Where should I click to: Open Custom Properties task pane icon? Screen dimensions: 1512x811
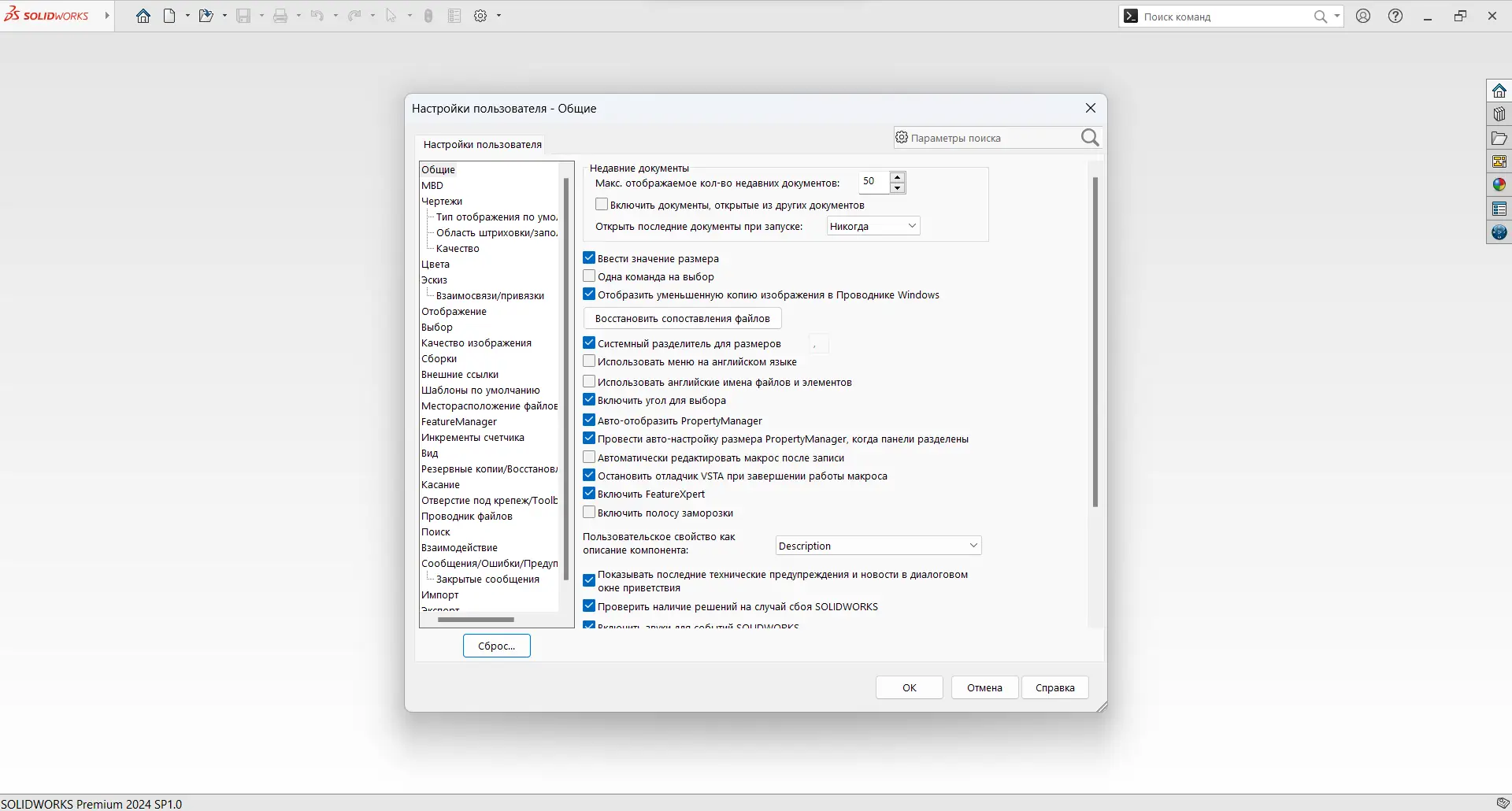click(1499, 209)
